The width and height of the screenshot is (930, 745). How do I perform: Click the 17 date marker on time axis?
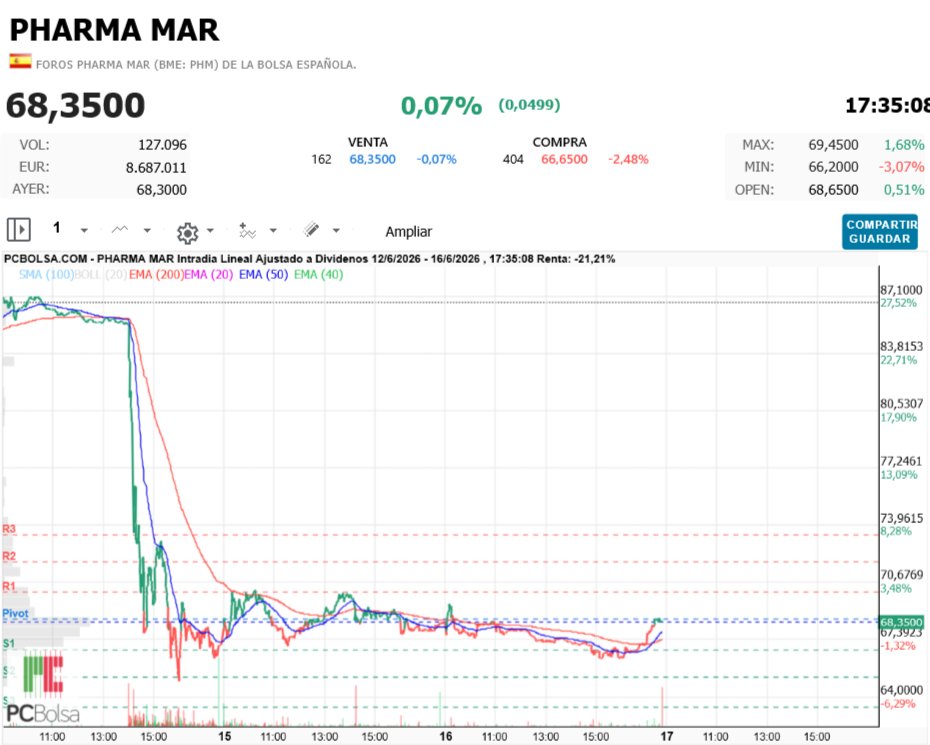pos(667,736)
